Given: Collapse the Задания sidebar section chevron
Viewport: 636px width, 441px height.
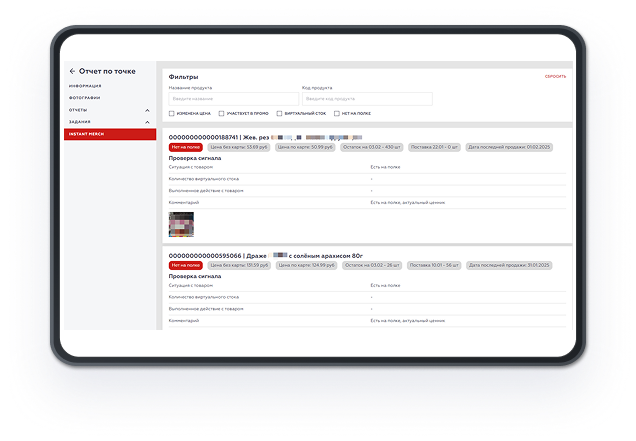Looking at the screenshot, I should click(147, 122).
